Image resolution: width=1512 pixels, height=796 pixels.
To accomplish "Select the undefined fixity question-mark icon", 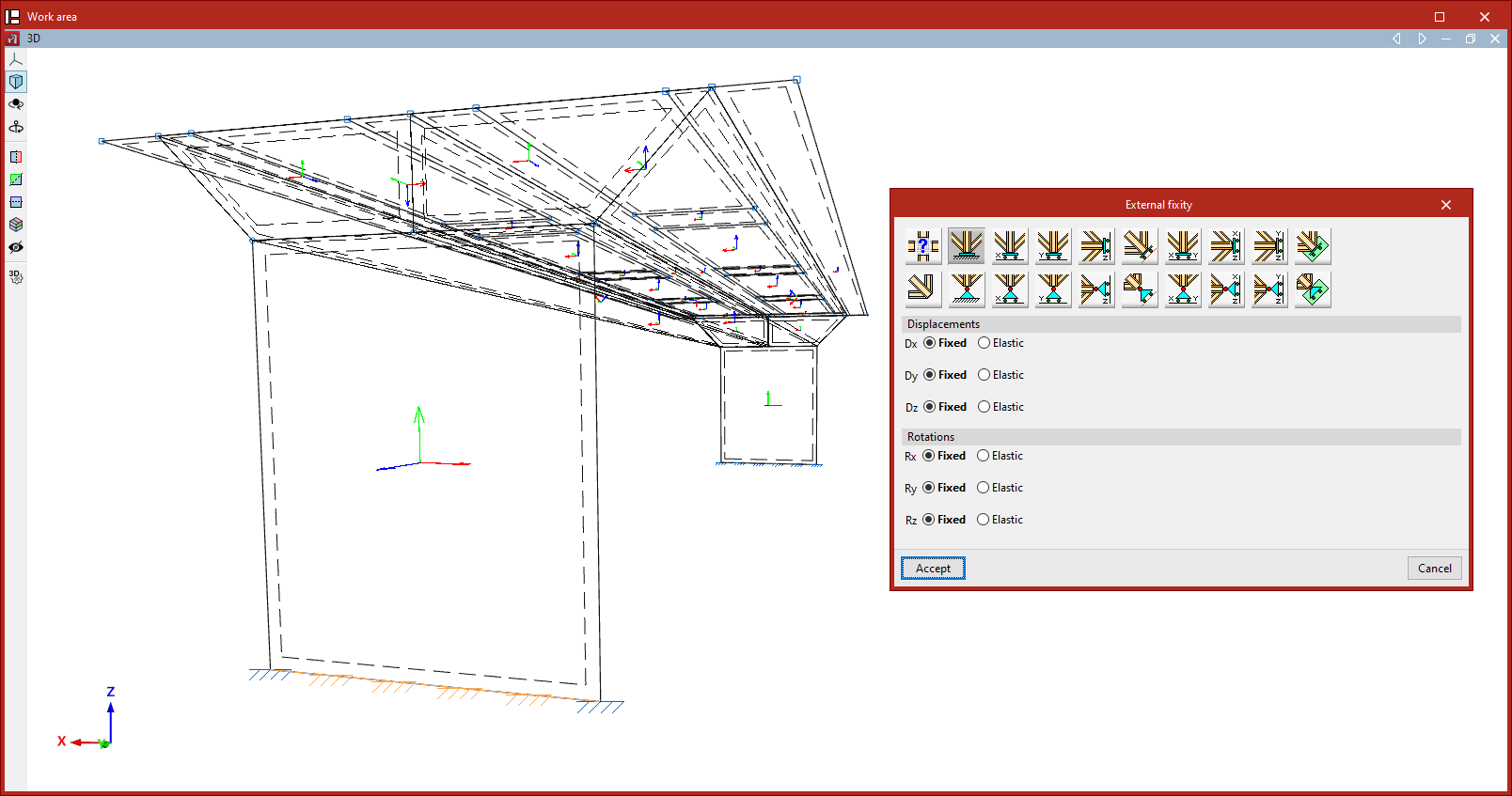I will point(923,246).
